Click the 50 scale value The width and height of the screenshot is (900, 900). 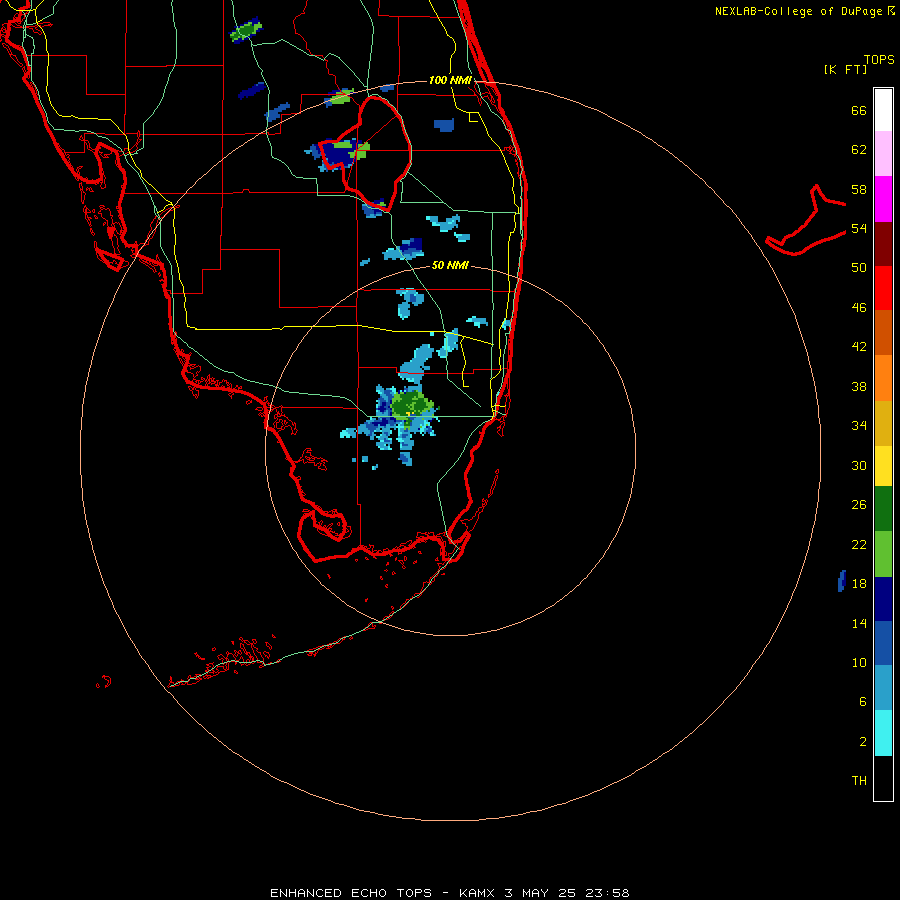(x=859, y=268)
